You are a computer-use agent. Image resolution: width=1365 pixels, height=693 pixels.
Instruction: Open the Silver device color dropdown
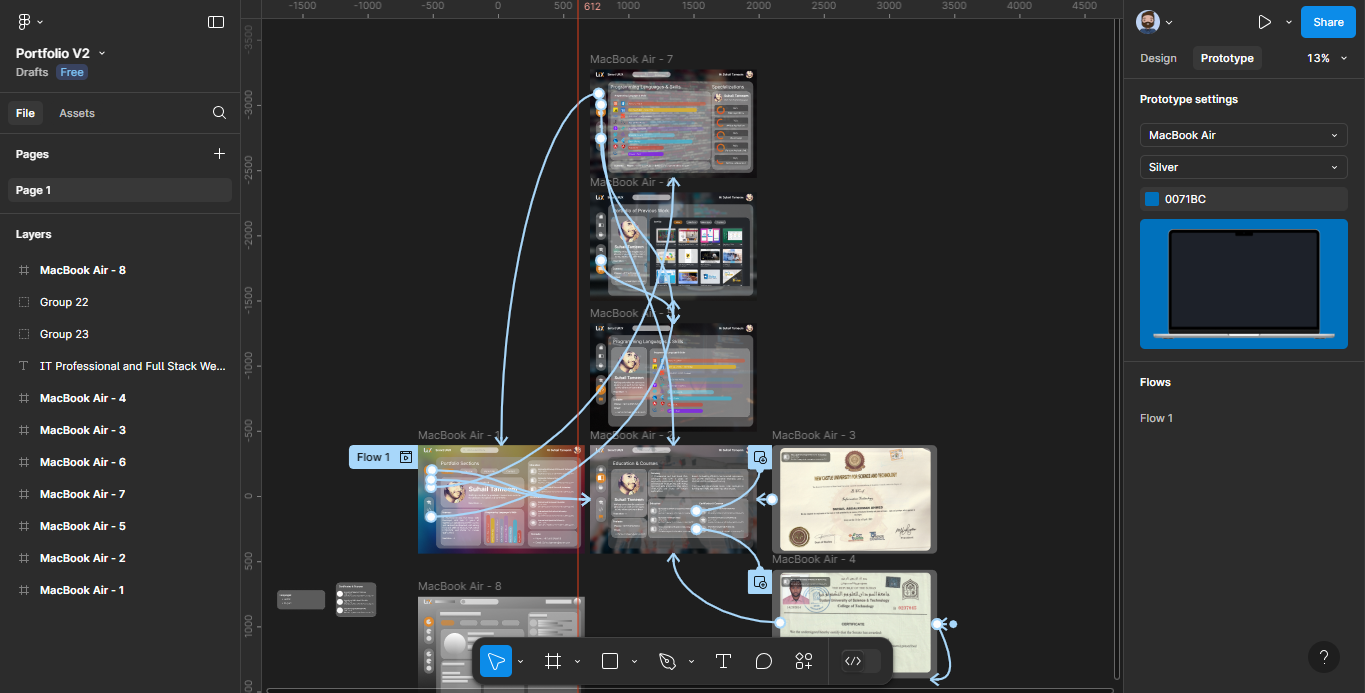pos(1243,167)
